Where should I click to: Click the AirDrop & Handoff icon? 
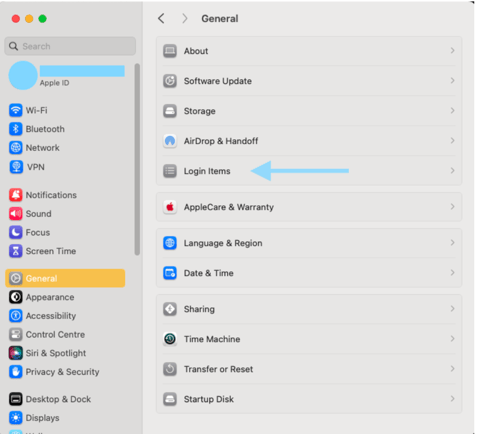tap(170, 141)
